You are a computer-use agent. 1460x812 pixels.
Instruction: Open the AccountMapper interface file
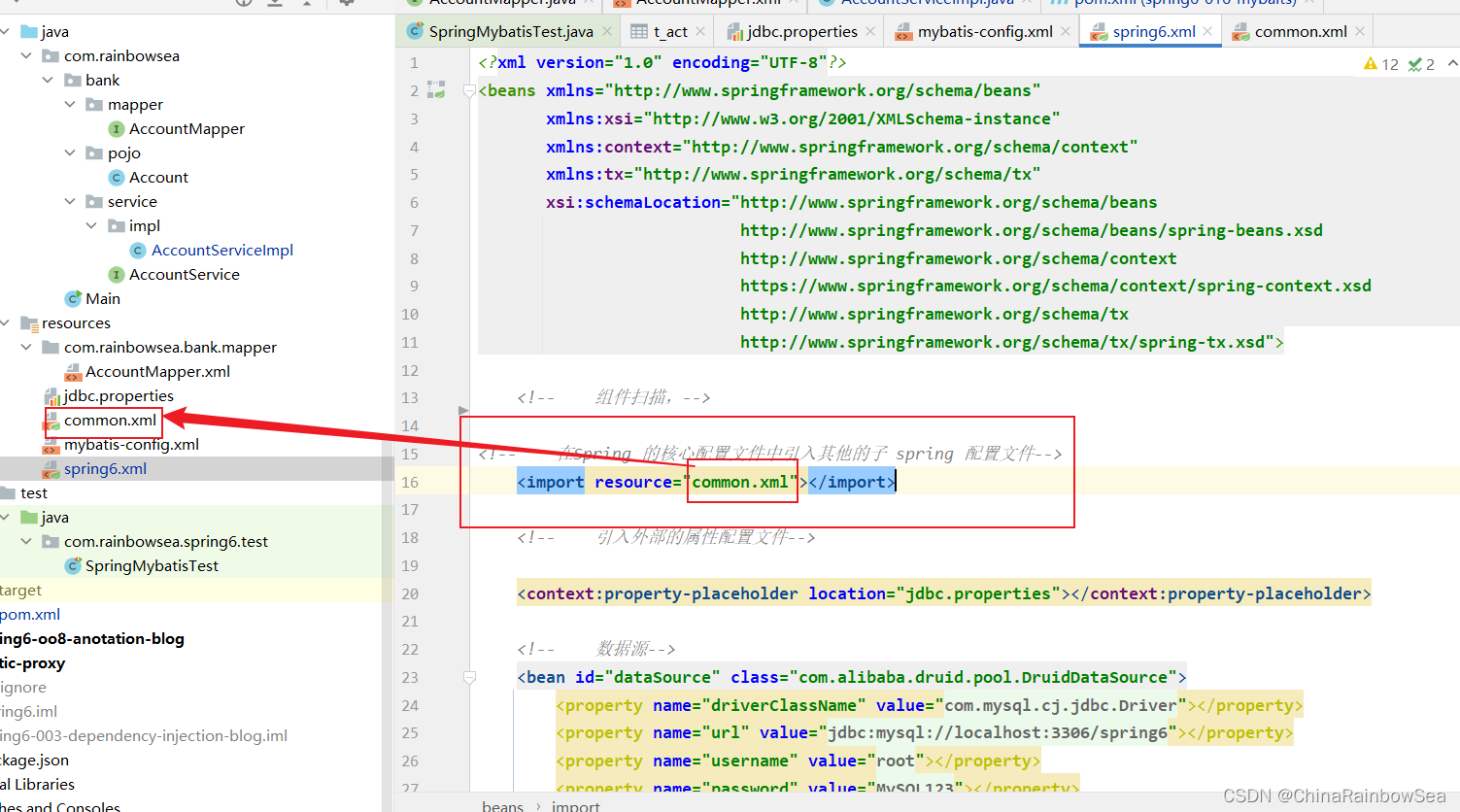pos(187,128)
